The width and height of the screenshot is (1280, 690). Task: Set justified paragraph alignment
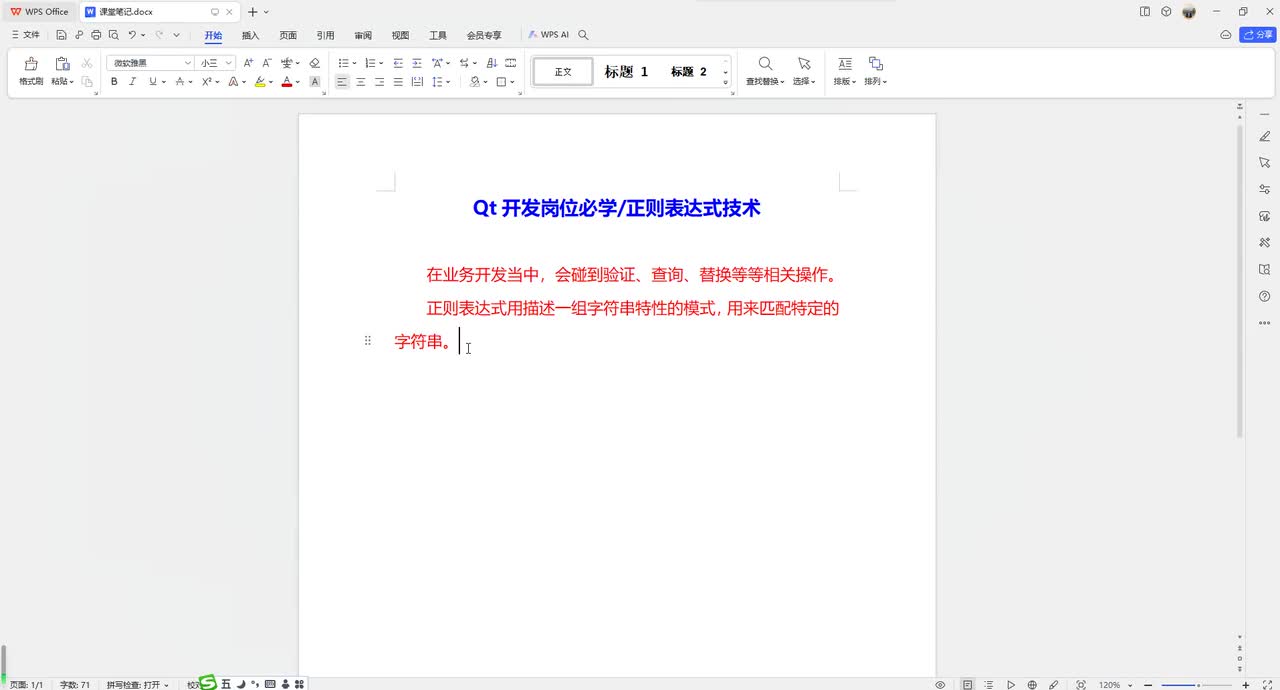click(398, 82)
